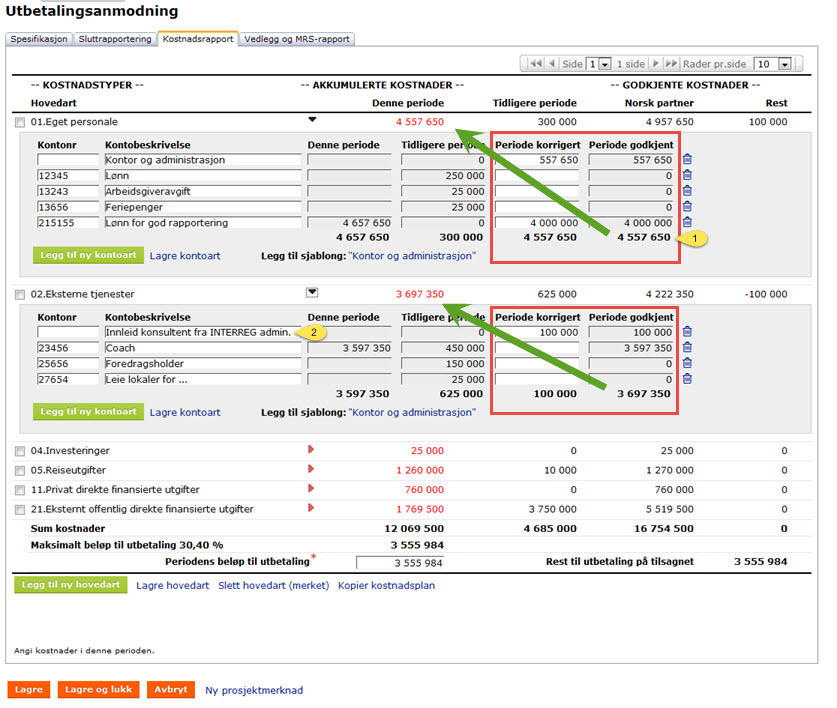Click Legg til ny kontoart under Eget personale
The height and width of the screenshot is (708, 837).
click(88, 255)
